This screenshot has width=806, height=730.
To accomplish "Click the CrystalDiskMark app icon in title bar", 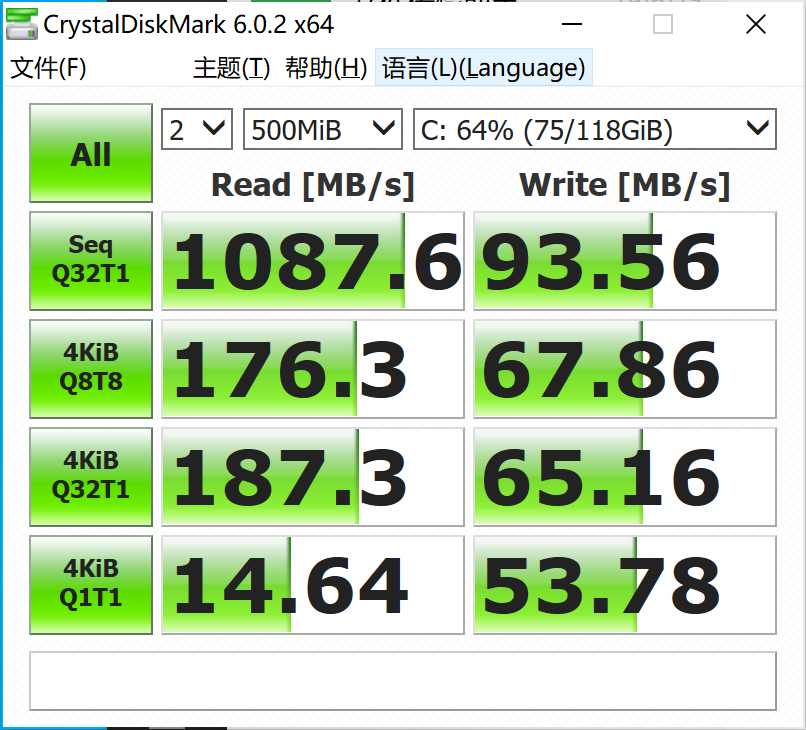I will [21, 24].
